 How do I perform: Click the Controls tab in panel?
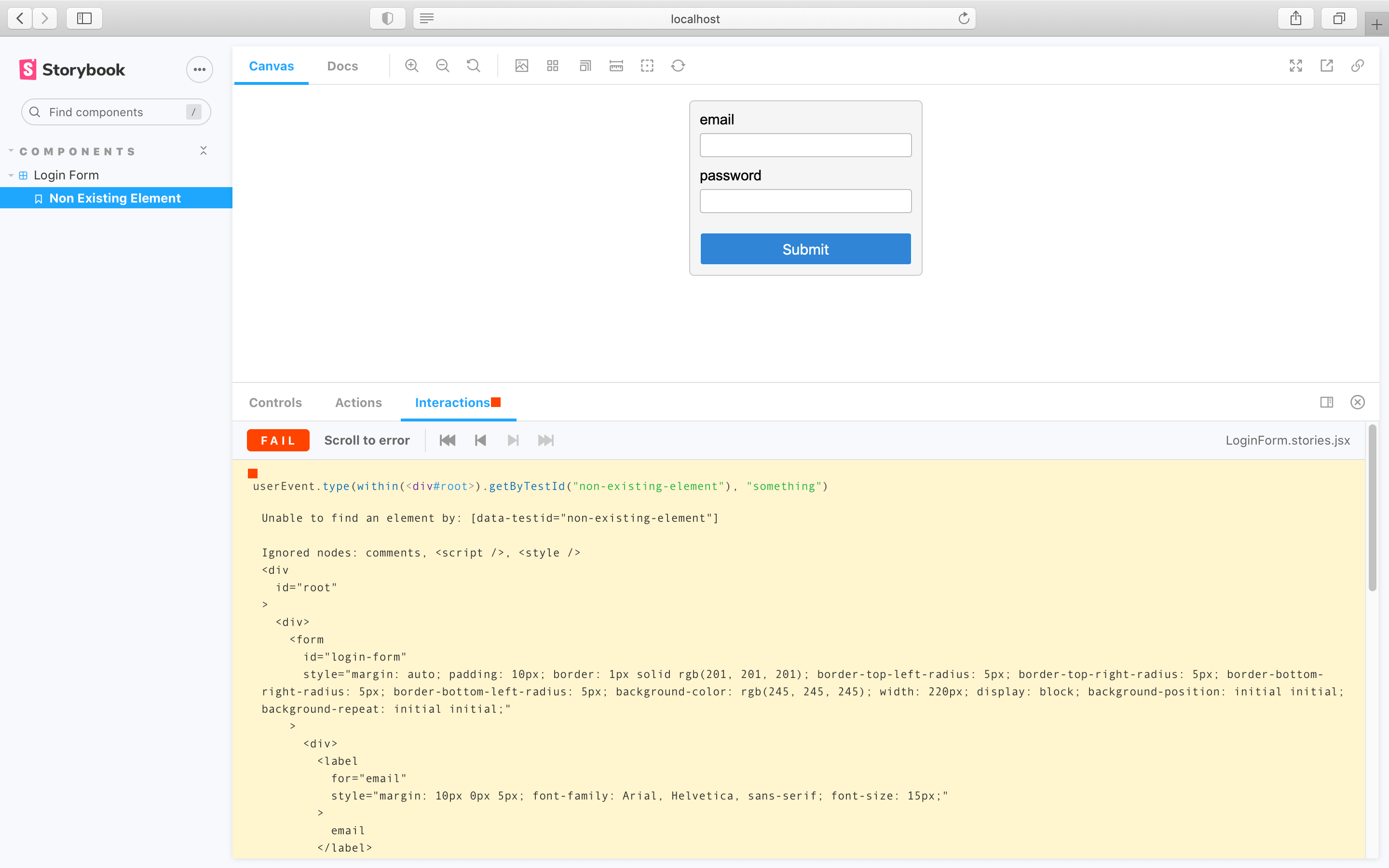275,402
